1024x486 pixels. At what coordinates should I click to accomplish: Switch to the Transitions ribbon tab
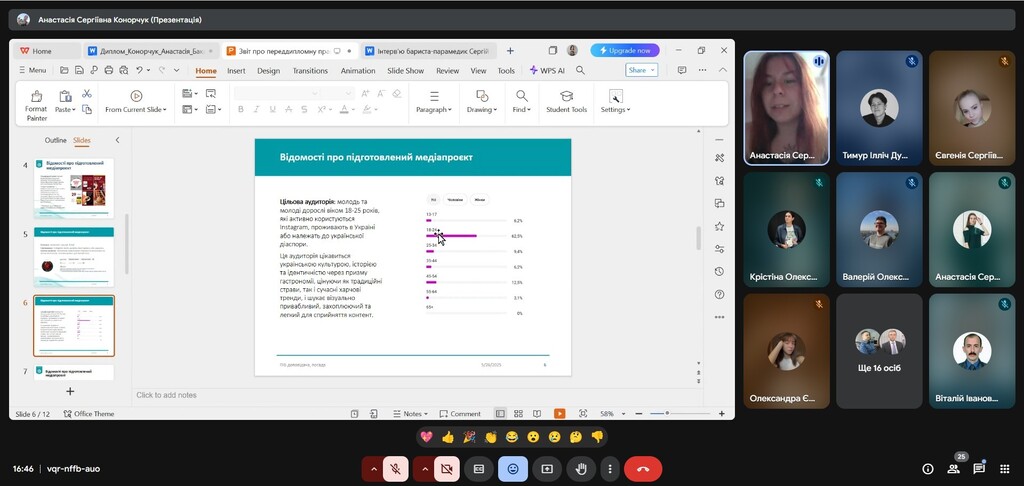(x=310, y=71)
